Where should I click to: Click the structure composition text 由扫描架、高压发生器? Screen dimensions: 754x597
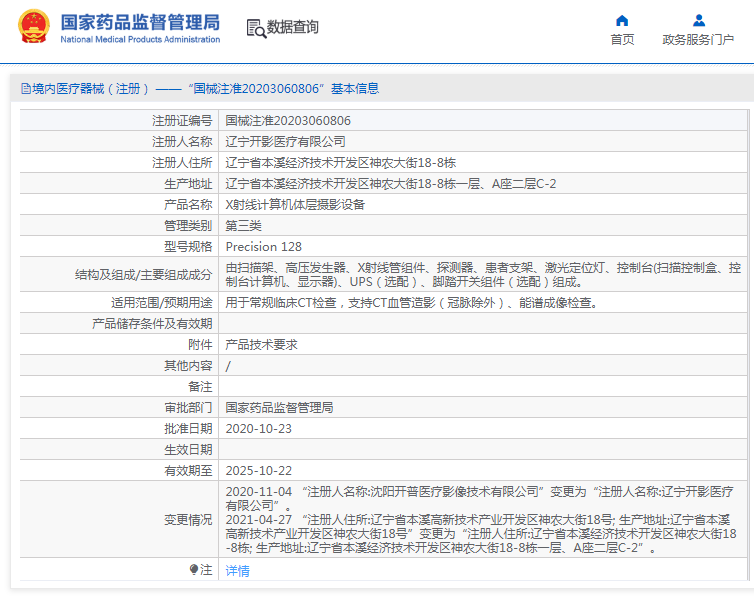tap(483, 274)
